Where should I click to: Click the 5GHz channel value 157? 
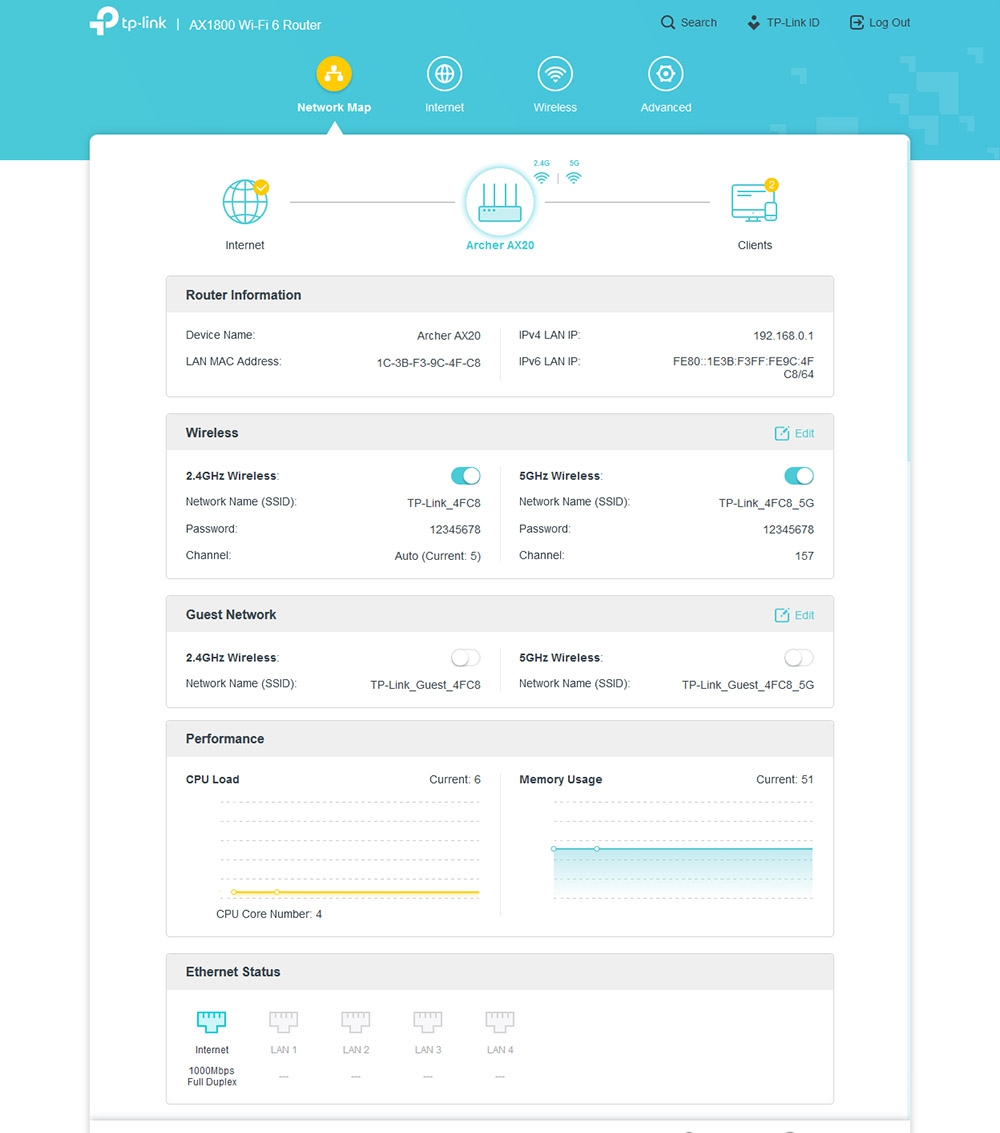pos(804,556)
